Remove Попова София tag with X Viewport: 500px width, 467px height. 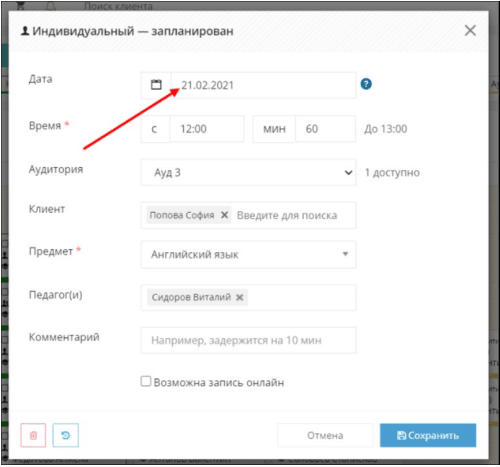pyautogui.click(x=225, y=215)
